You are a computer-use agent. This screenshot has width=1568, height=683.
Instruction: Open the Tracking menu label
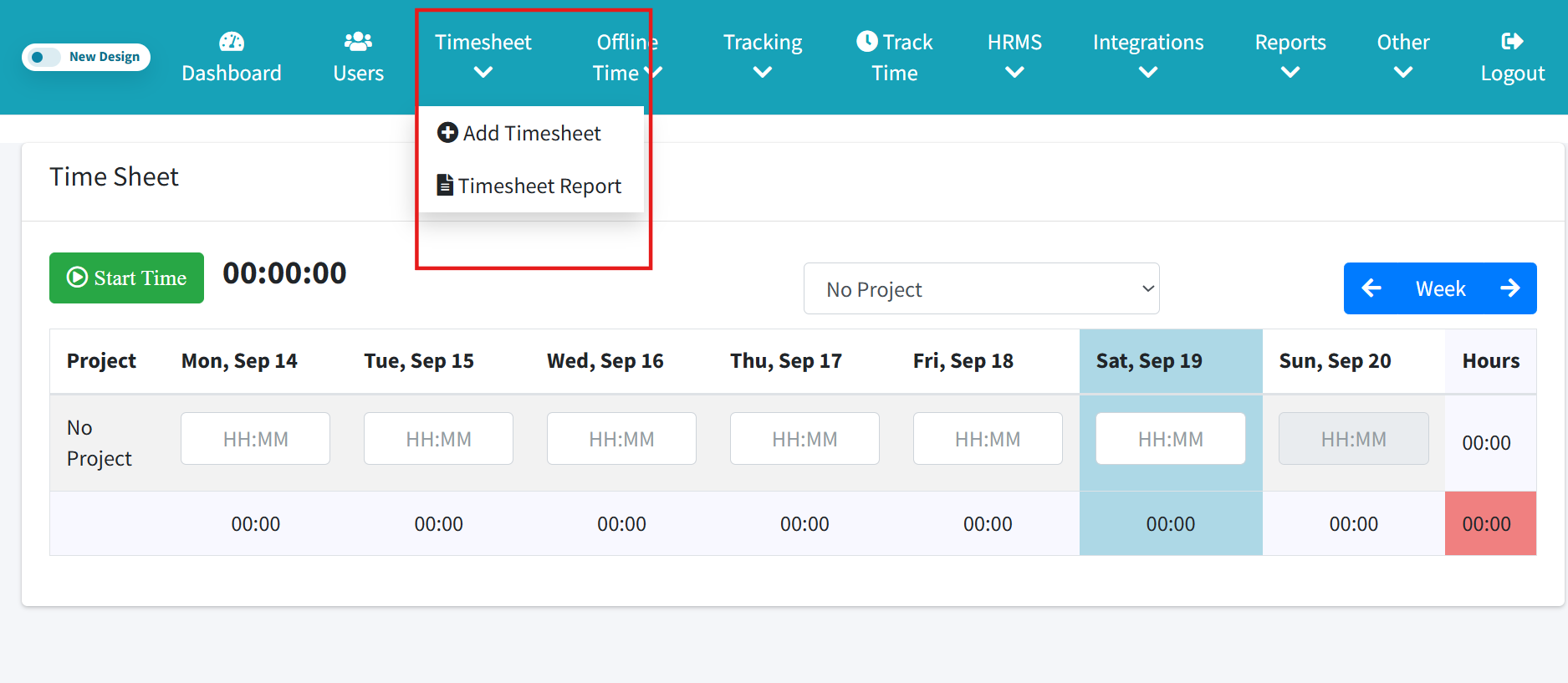tap(763, 42)
